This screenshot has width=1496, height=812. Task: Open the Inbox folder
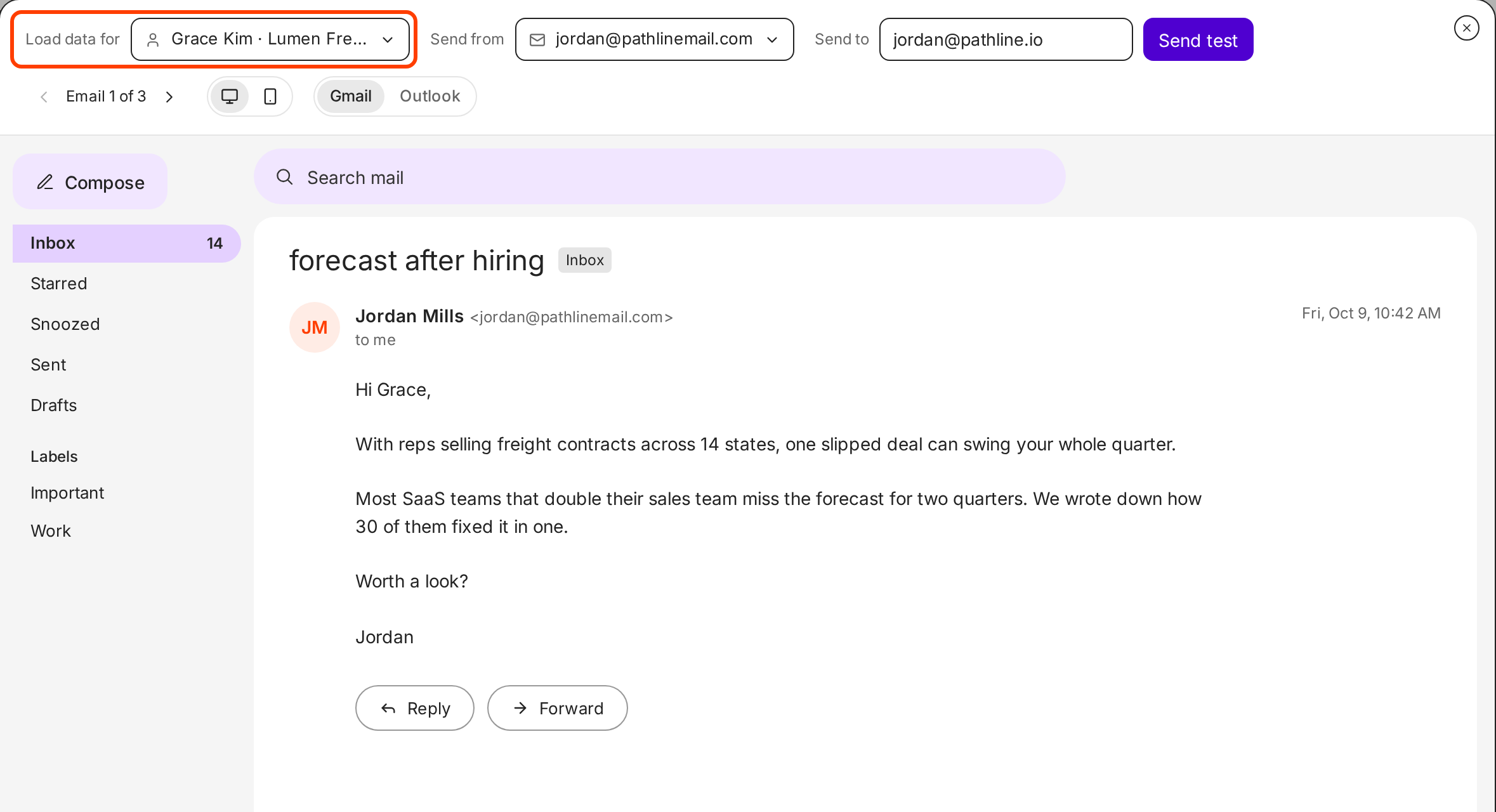pos(127,243)
